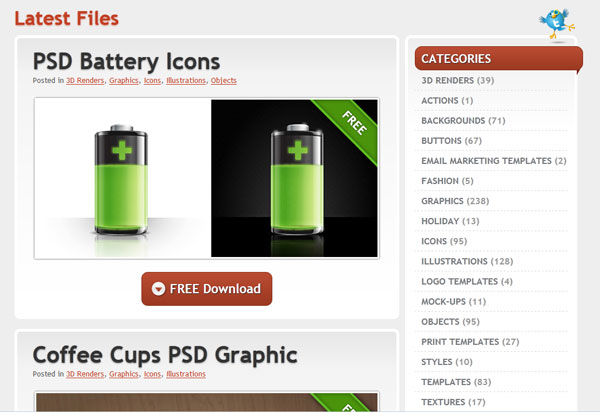Select the 3D Renders (39) category
The image size is (600, 412).
click(x=458, y=80)
